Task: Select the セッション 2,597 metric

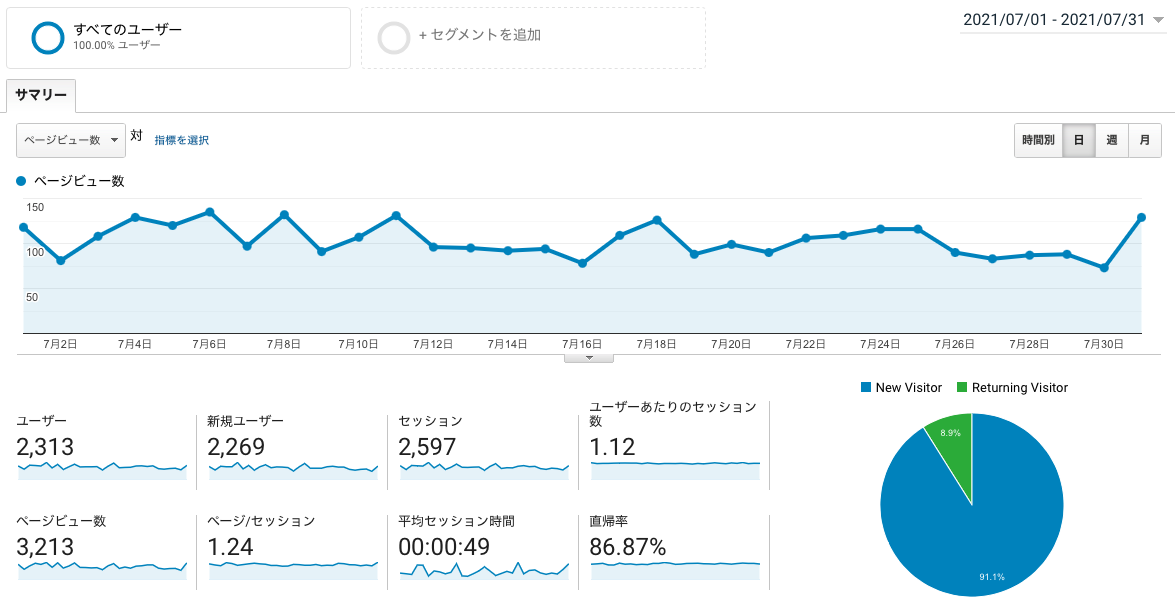Action: 484,446
